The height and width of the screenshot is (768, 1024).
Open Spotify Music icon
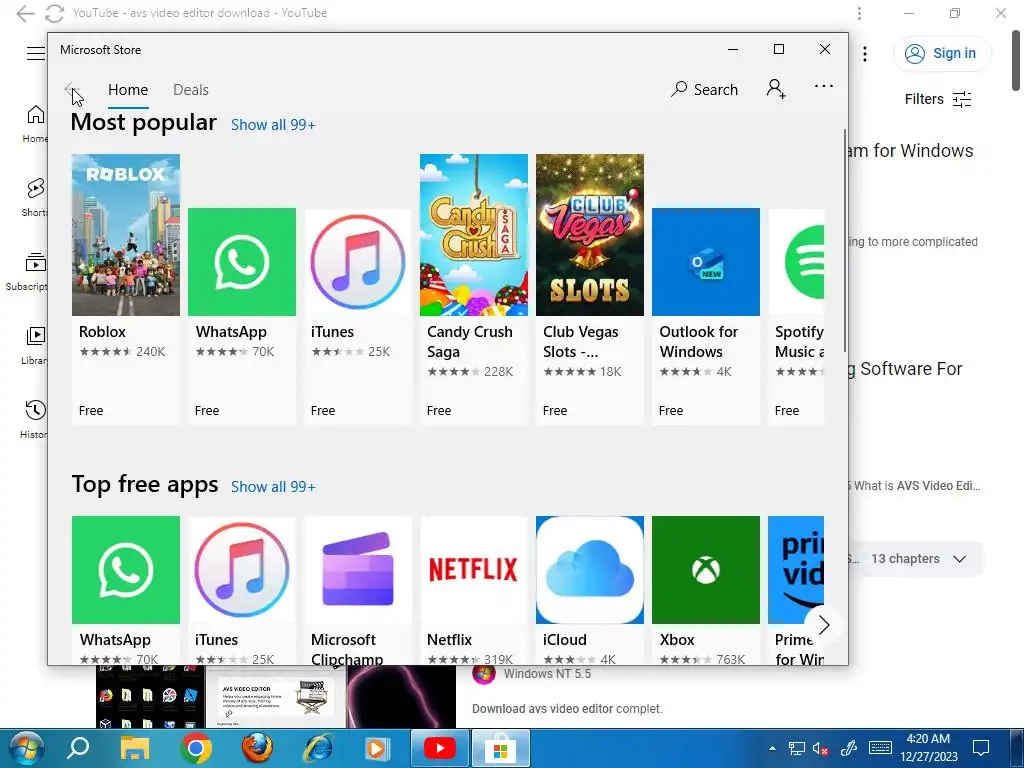click(x=796, y=262)
